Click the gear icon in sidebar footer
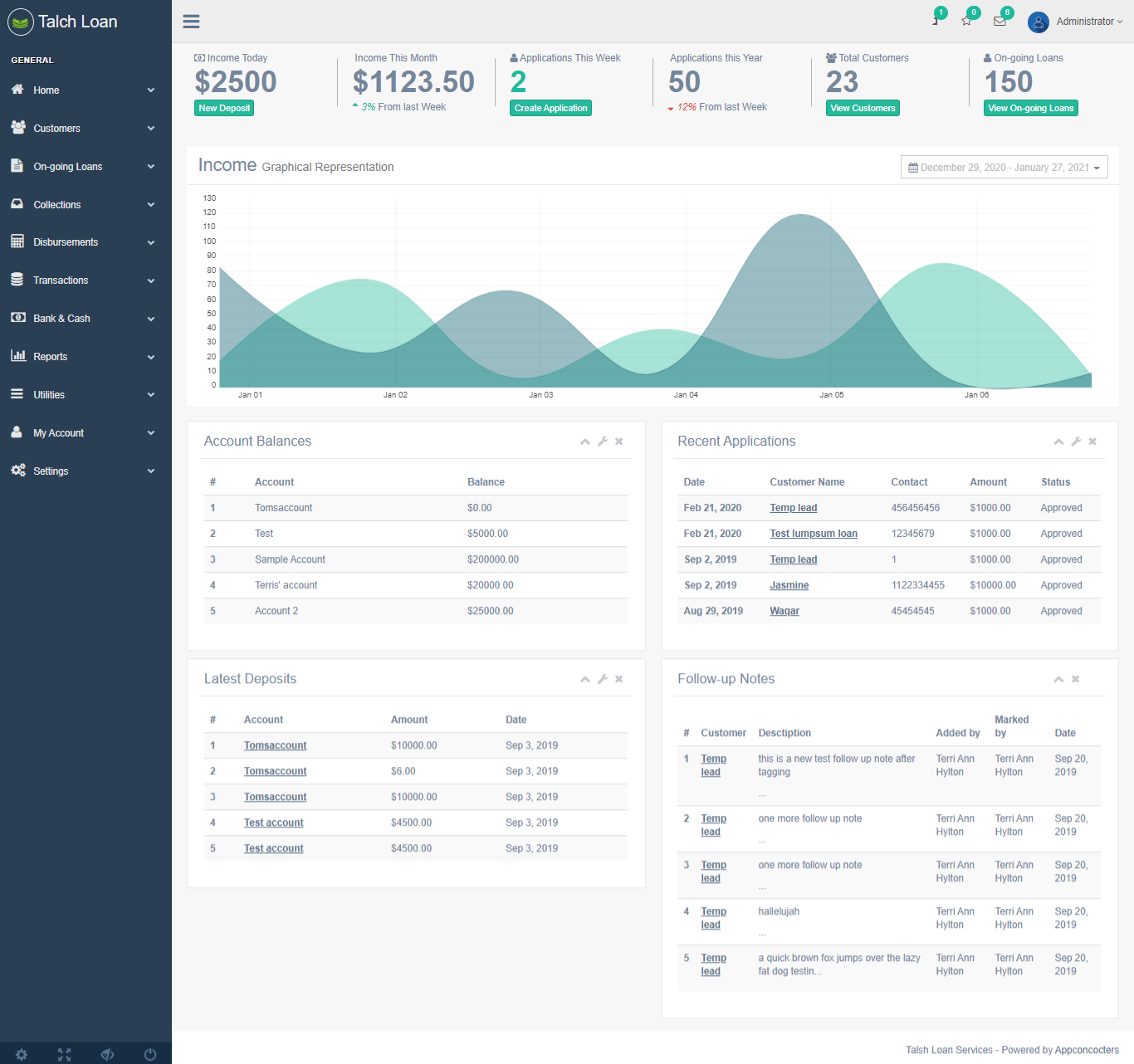 click(x=22, y=1054)
